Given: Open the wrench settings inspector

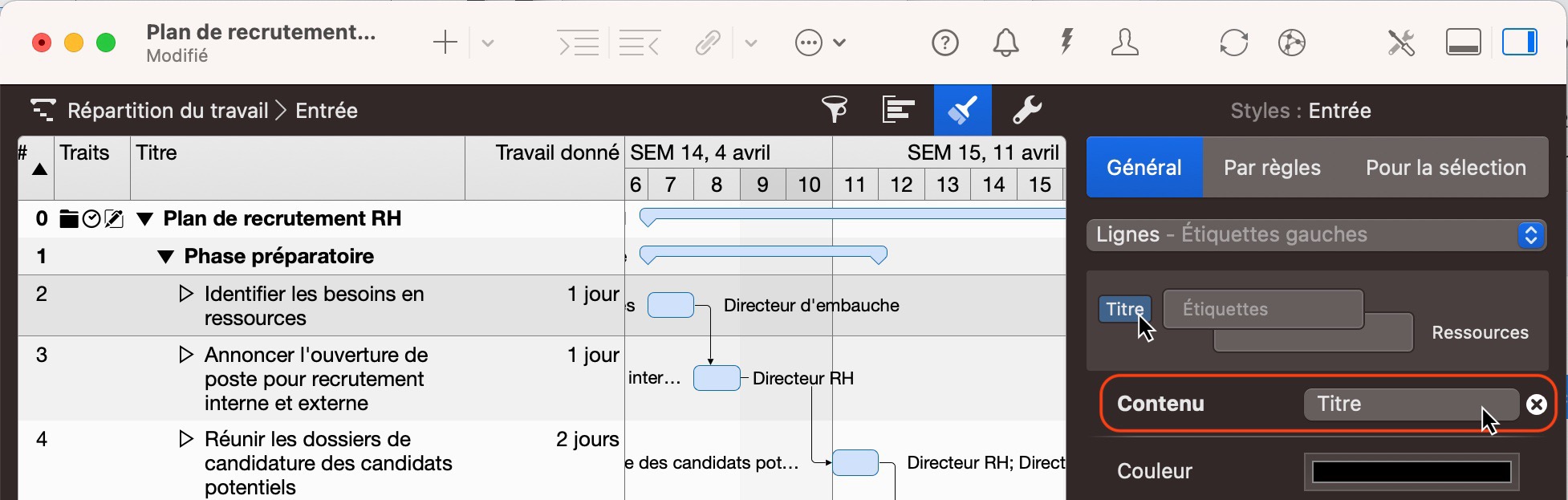Looking at the screenshot, I should coord(1026,110).
